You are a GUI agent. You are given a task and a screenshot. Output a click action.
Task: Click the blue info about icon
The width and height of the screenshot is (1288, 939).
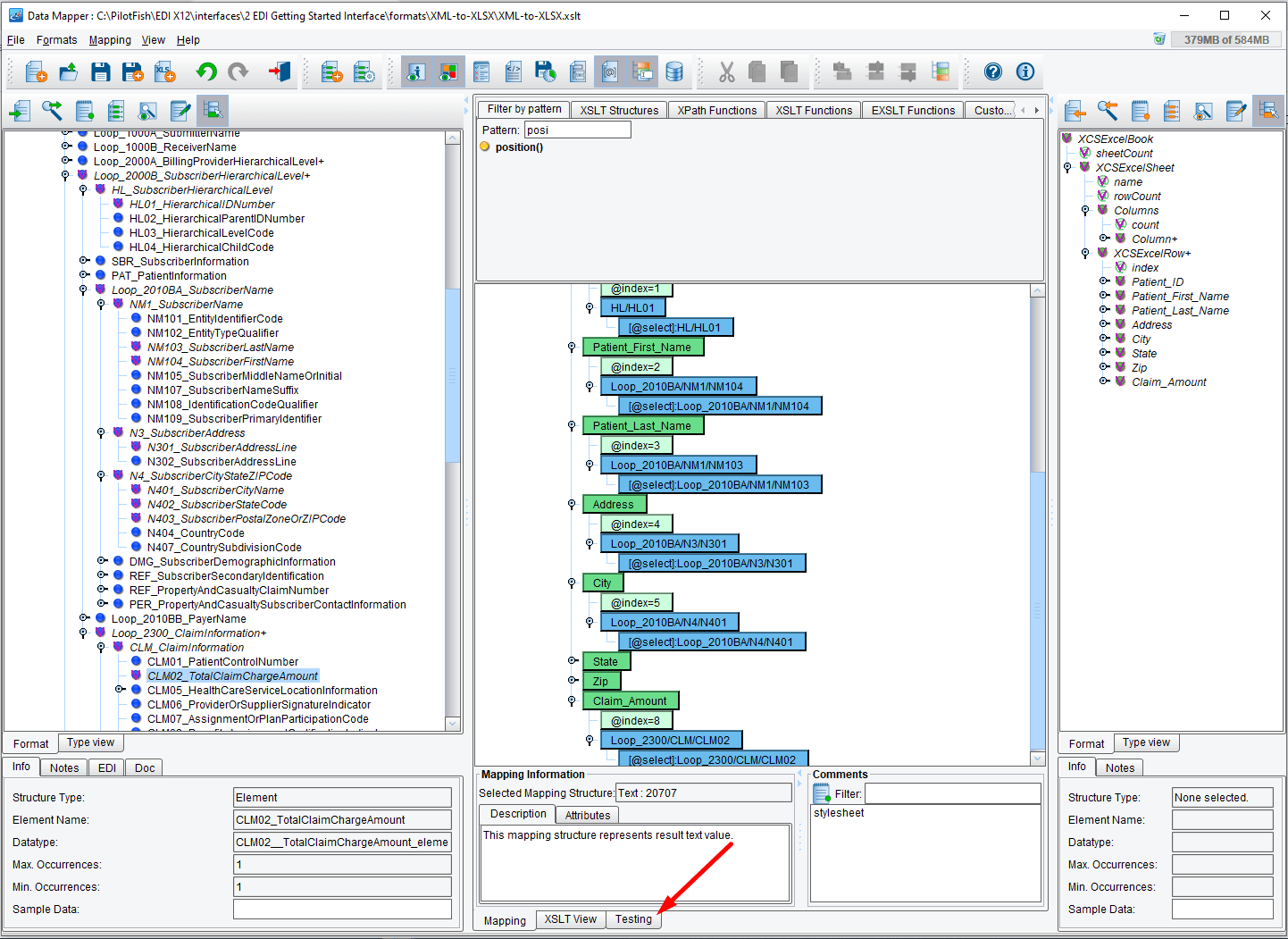[x=1025, y=72]
